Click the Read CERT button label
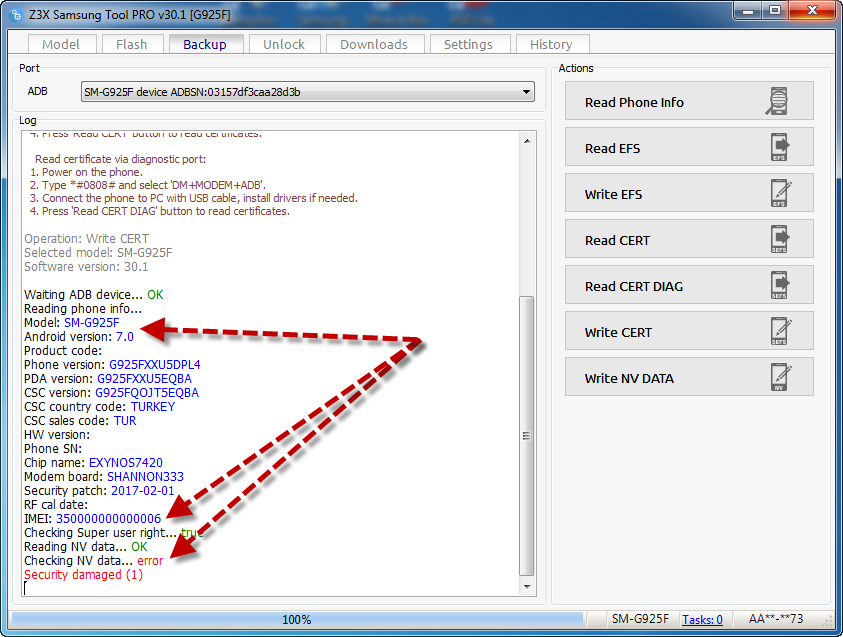The image size is (843, 637). point(617,240)
